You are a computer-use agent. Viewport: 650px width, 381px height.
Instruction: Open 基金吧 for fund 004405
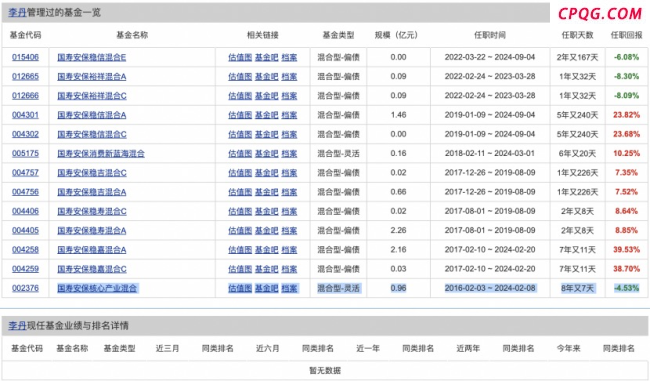pos(267,231)
